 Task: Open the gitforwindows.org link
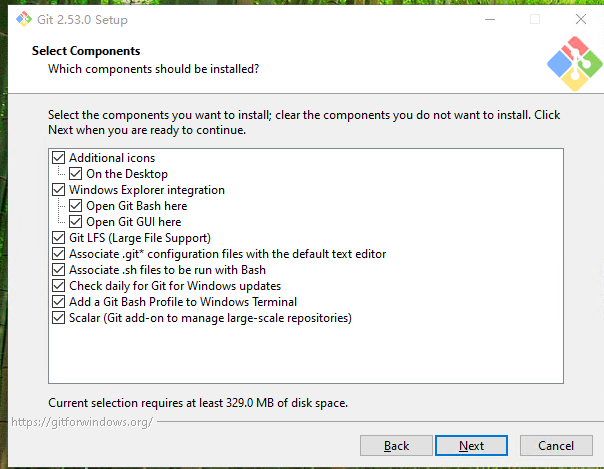[81, 422]
